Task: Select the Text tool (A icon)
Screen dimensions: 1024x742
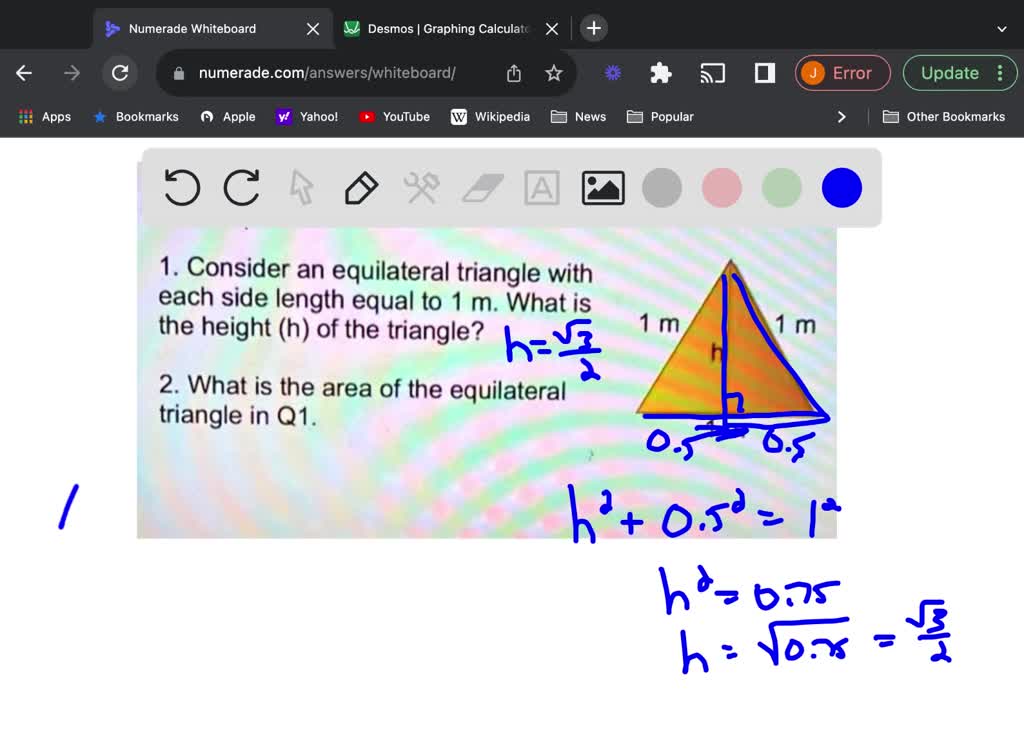Action: pyautogui.click(x=541, y=187)
